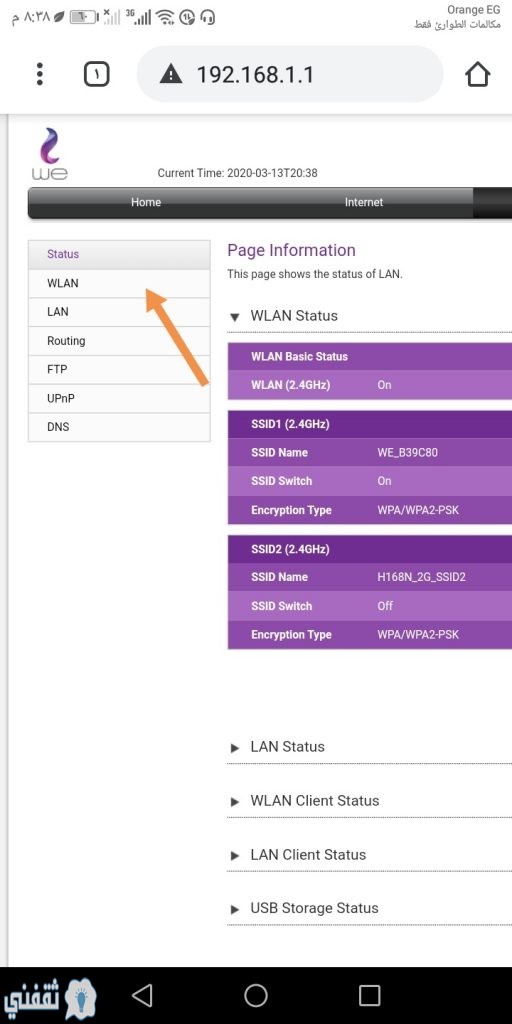The image size is (512, 1024).
Task: Tap the not-secure warning triangle icon
Action: (171, 74)
